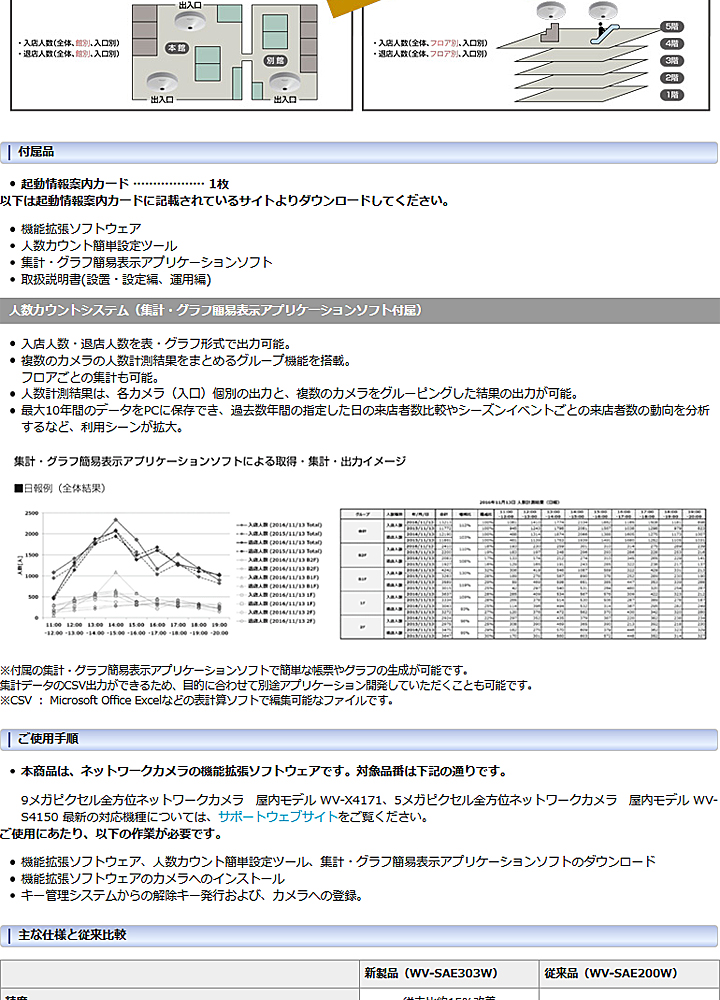
Task: Select the キー管理システムからの解除キー発行 bullet
Action: (193, 895)
